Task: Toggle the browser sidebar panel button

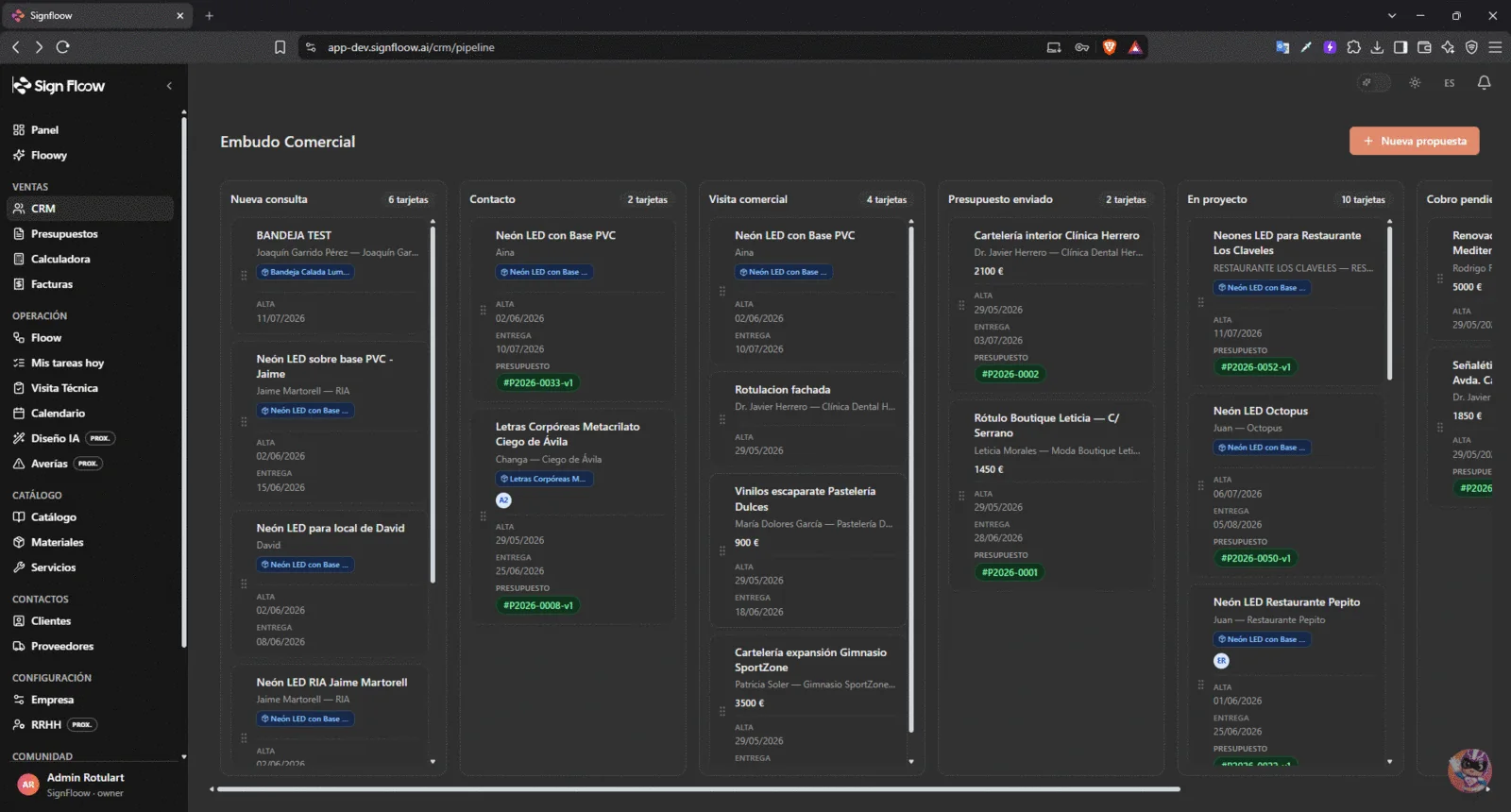Action: pos(1401,47)
